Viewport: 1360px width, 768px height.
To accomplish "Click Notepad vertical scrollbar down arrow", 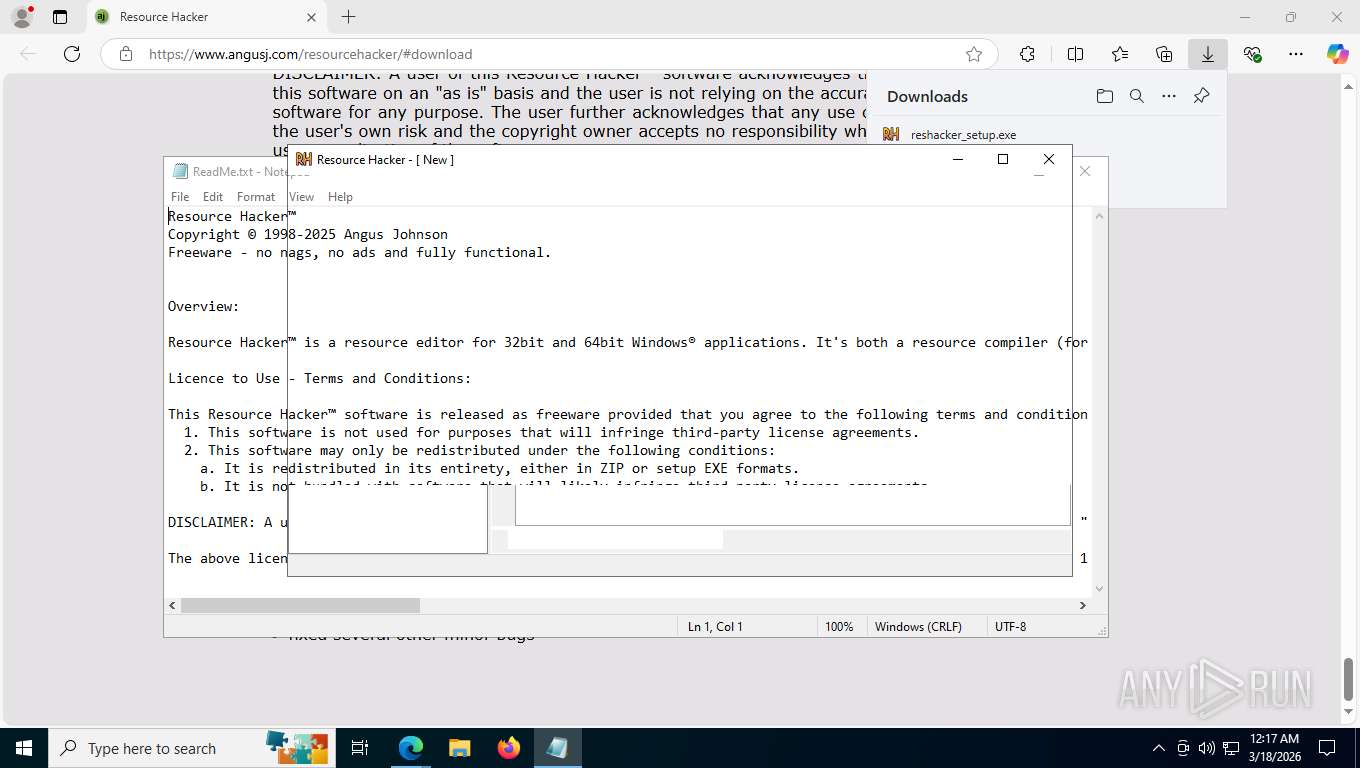I will (x=1100, y=589).
